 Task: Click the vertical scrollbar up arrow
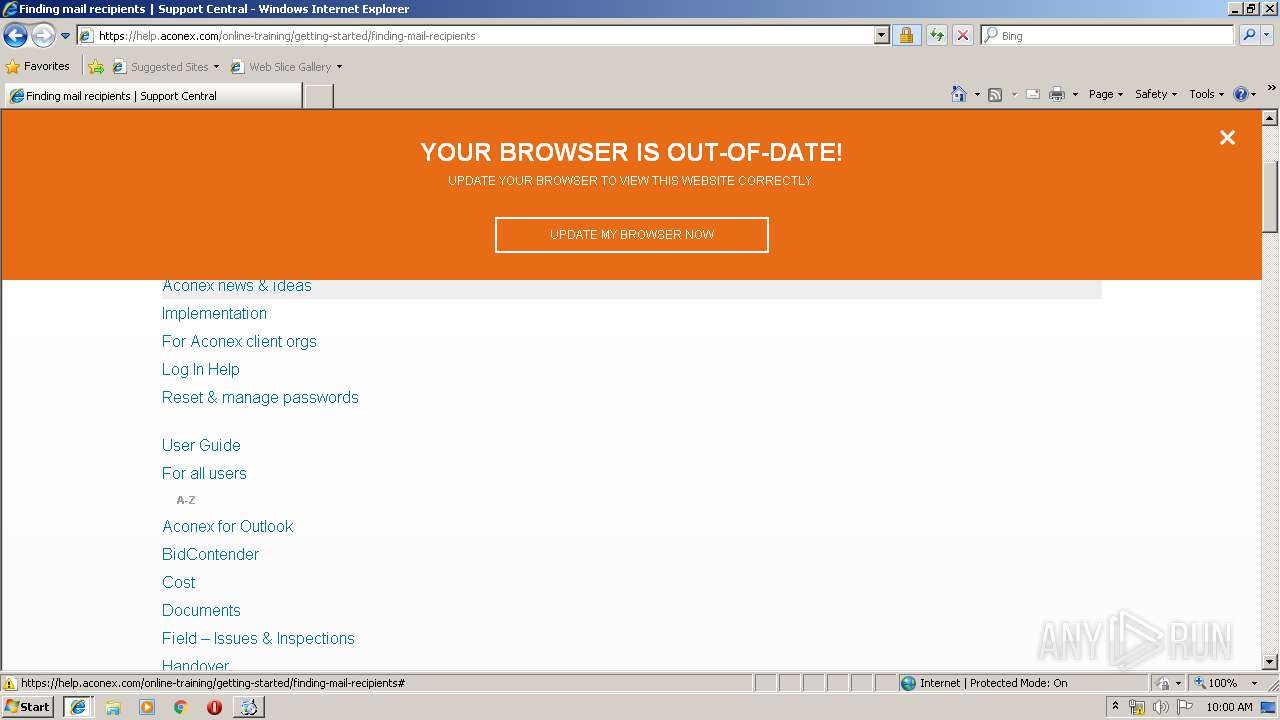[1270, 118]
